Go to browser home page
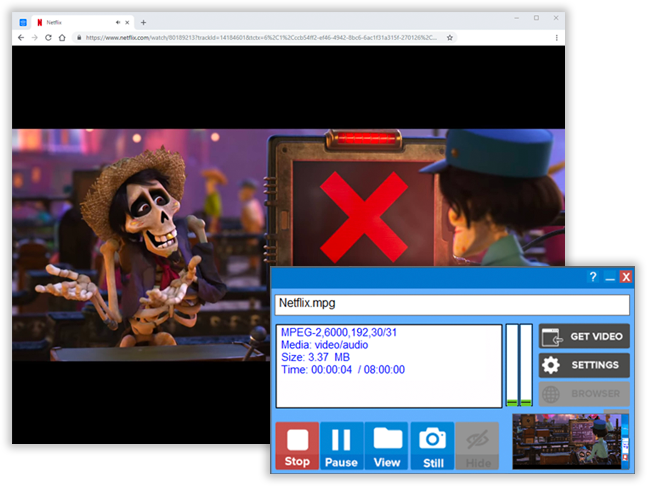The image size is (647, 486). point(62,38)
